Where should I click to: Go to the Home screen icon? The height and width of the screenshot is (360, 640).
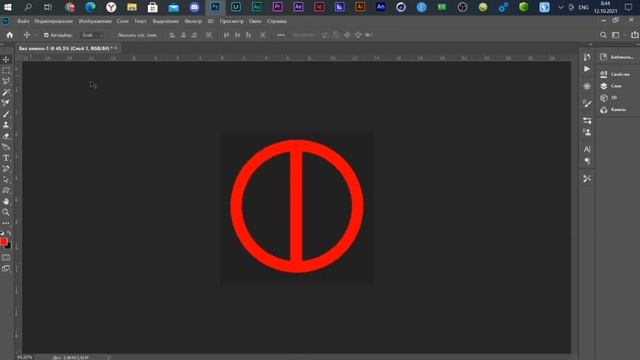pyautogui.click(x=9, y=35)
